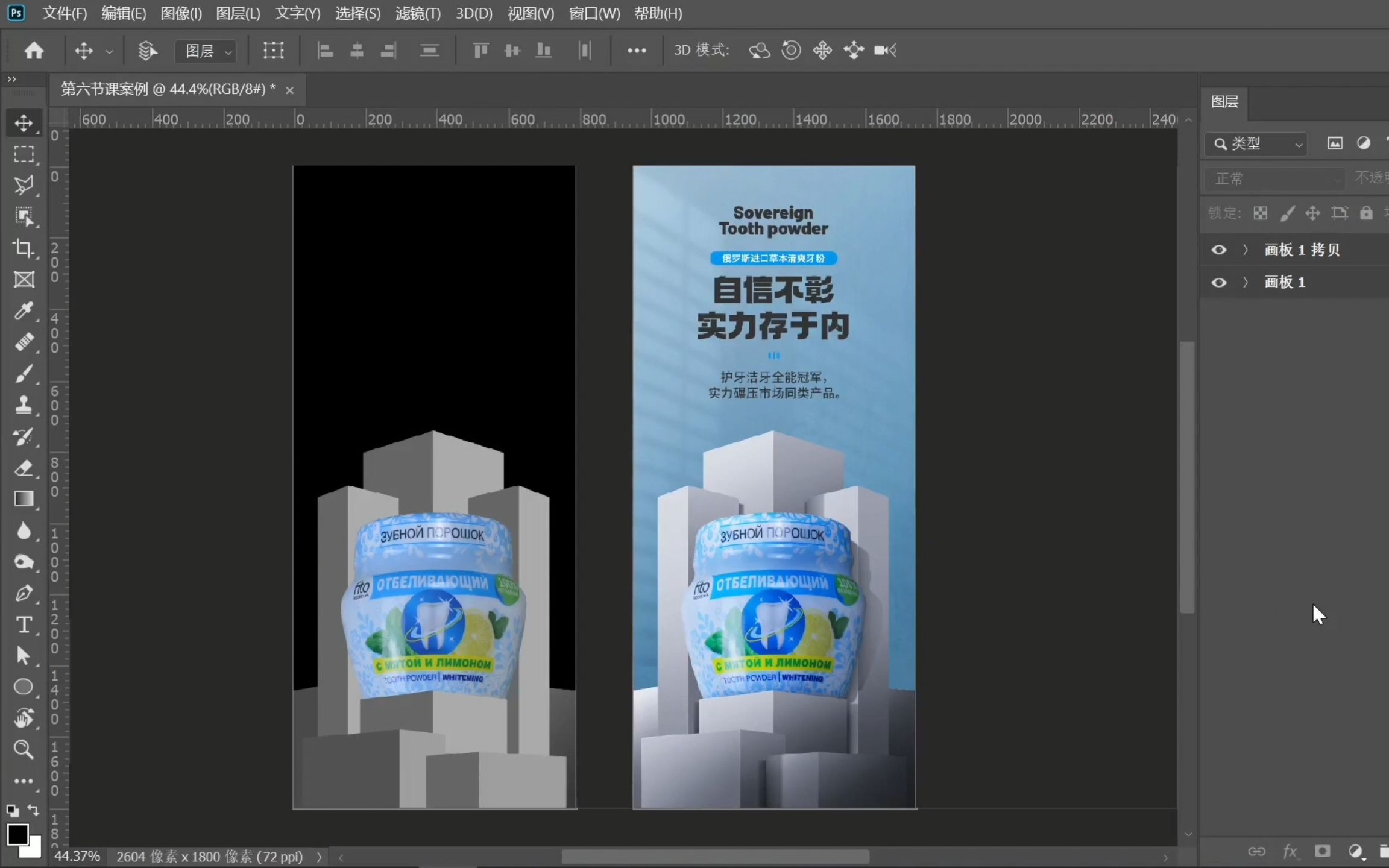Select the Blur tool
Screen dimensions: 1389x868
pyautogui.click(x=24, y=530)
